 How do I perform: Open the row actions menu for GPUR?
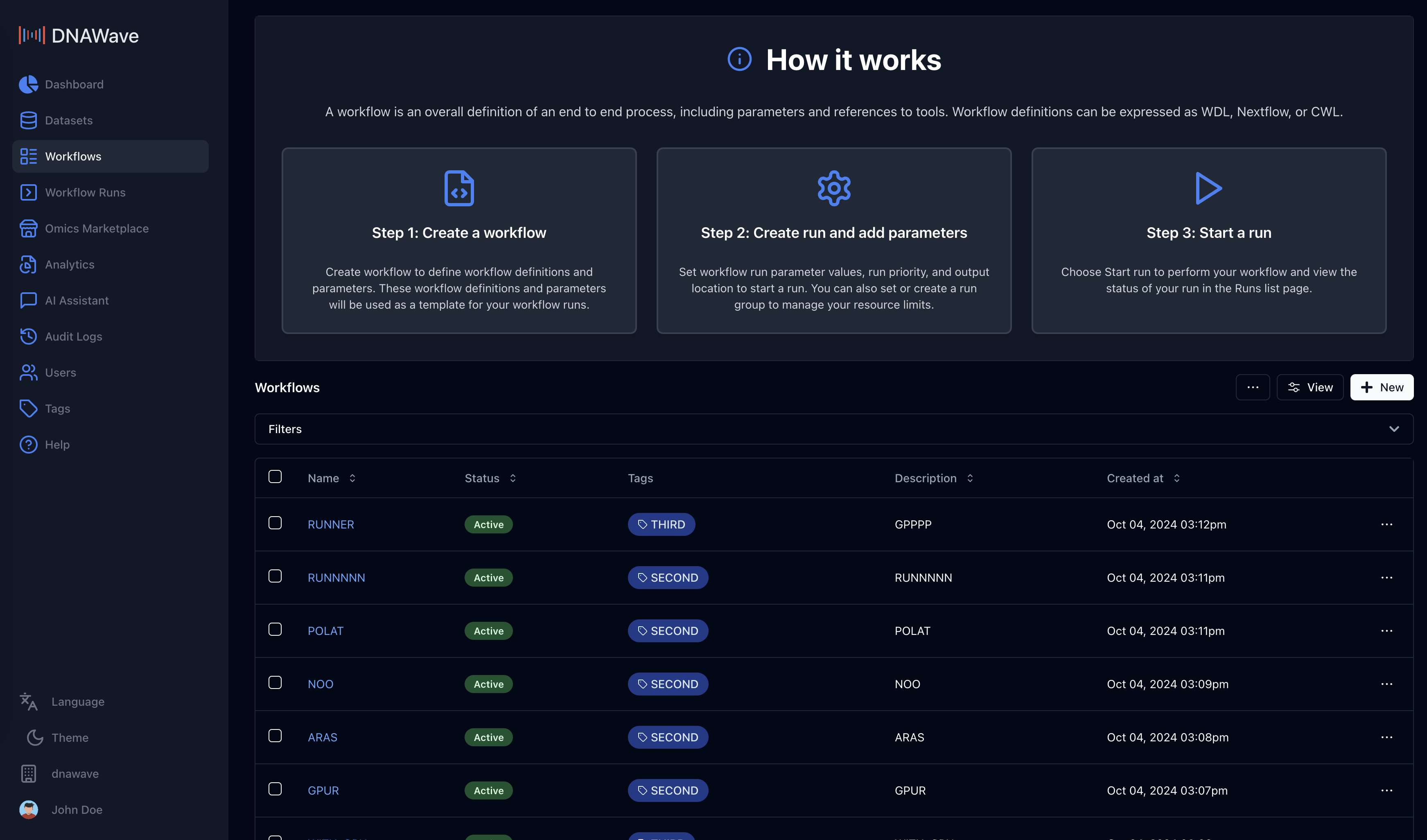[1387, 790]
